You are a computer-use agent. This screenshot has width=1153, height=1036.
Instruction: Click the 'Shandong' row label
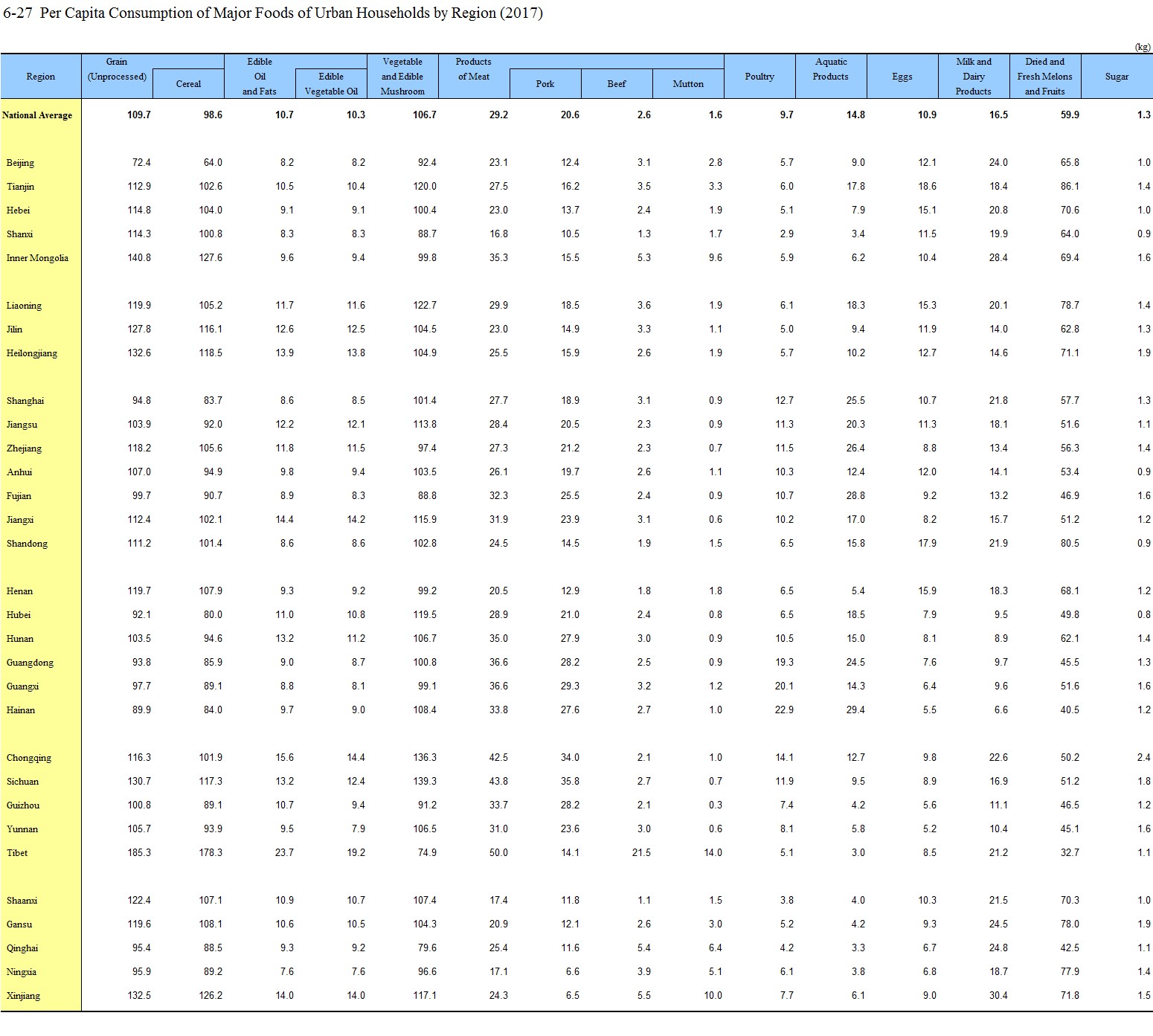[x=27, y=544]
